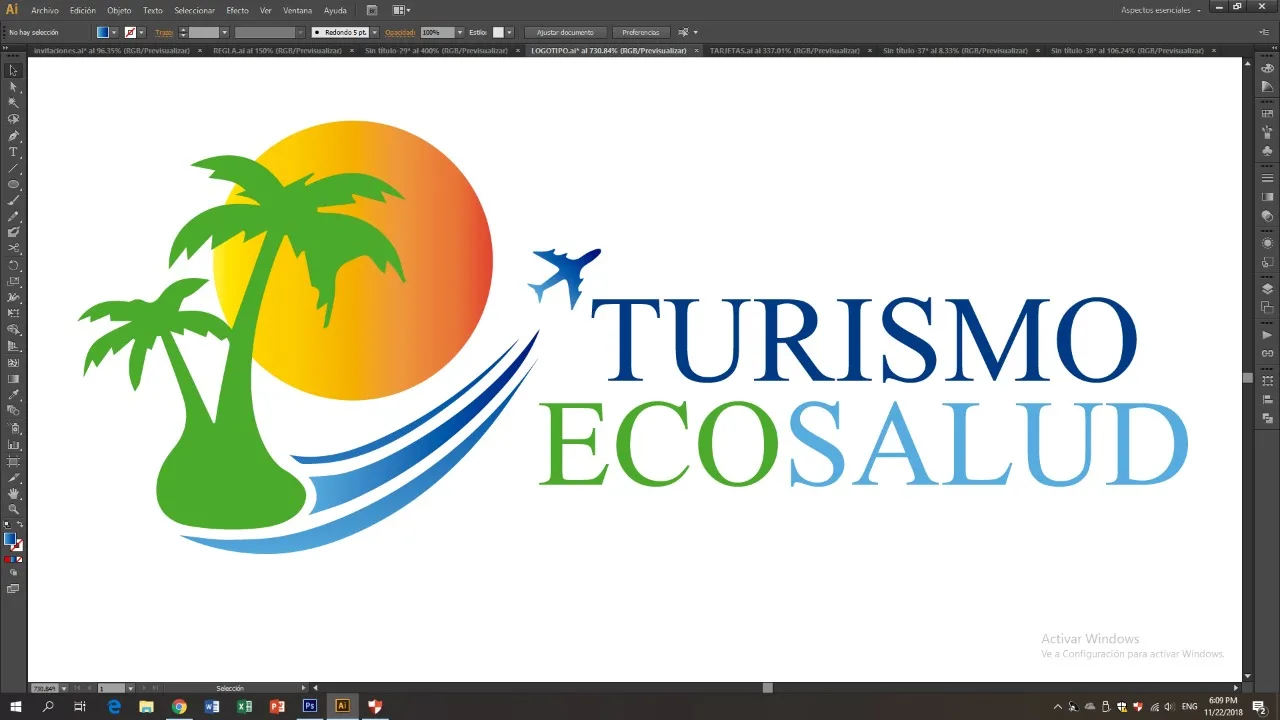Screen dimensions: 1280x720
Task: Select the Gradient tool in toolbox
Action: tap(13, 379)
